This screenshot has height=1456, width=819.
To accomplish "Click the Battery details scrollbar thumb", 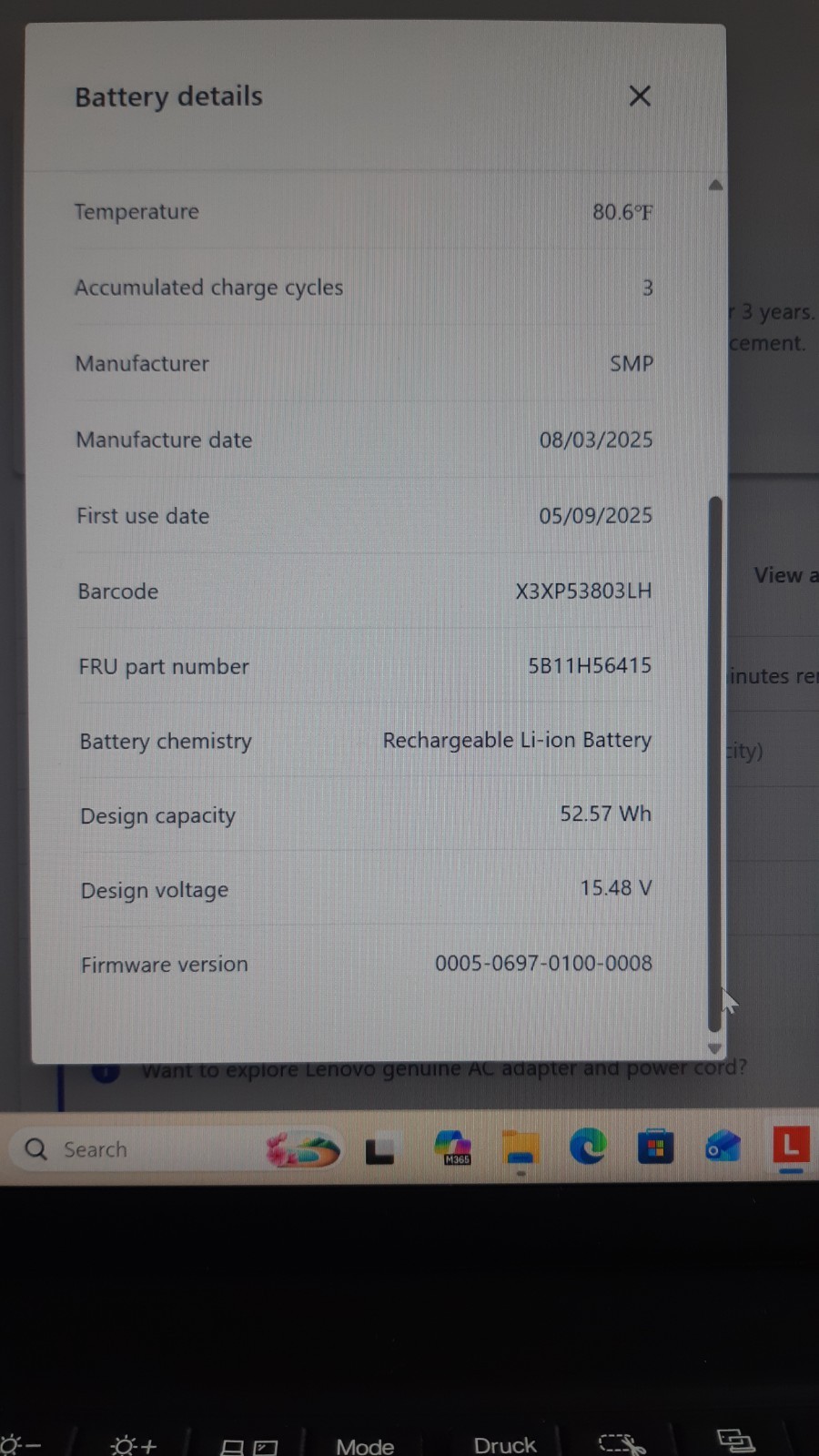I will [x=715, y=763].
